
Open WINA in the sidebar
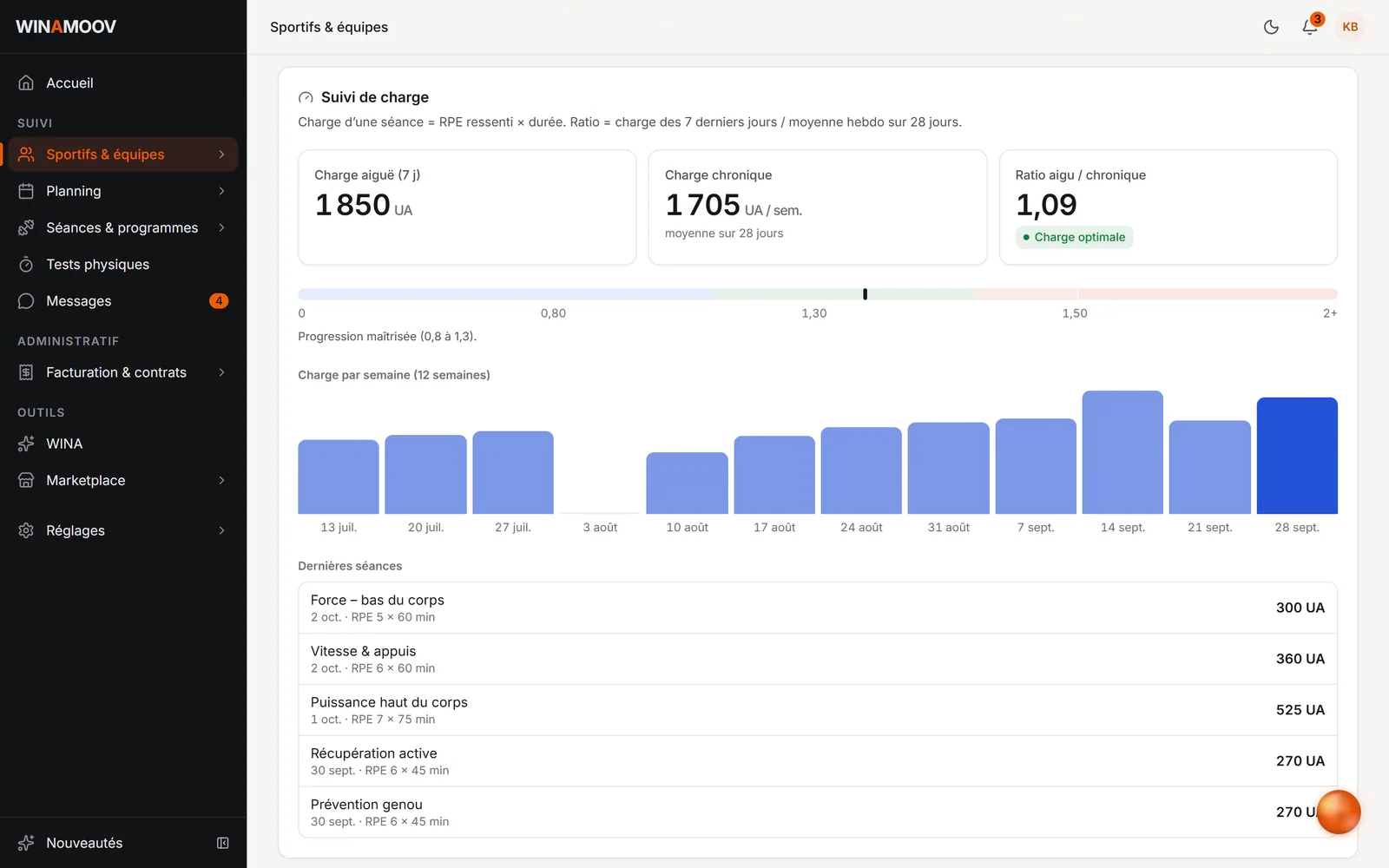coord(123,444)
